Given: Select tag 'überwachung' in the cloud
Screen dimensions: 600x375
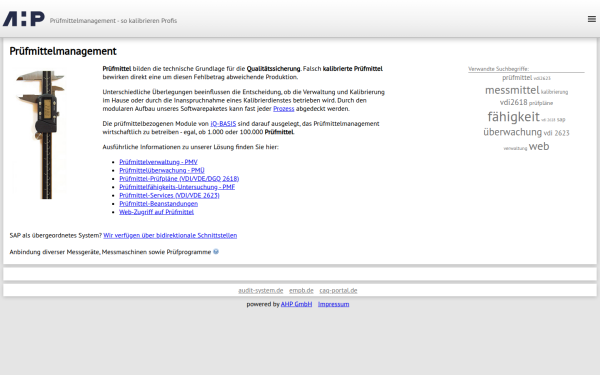Looking at the screenshot, I should coord(512,132).
